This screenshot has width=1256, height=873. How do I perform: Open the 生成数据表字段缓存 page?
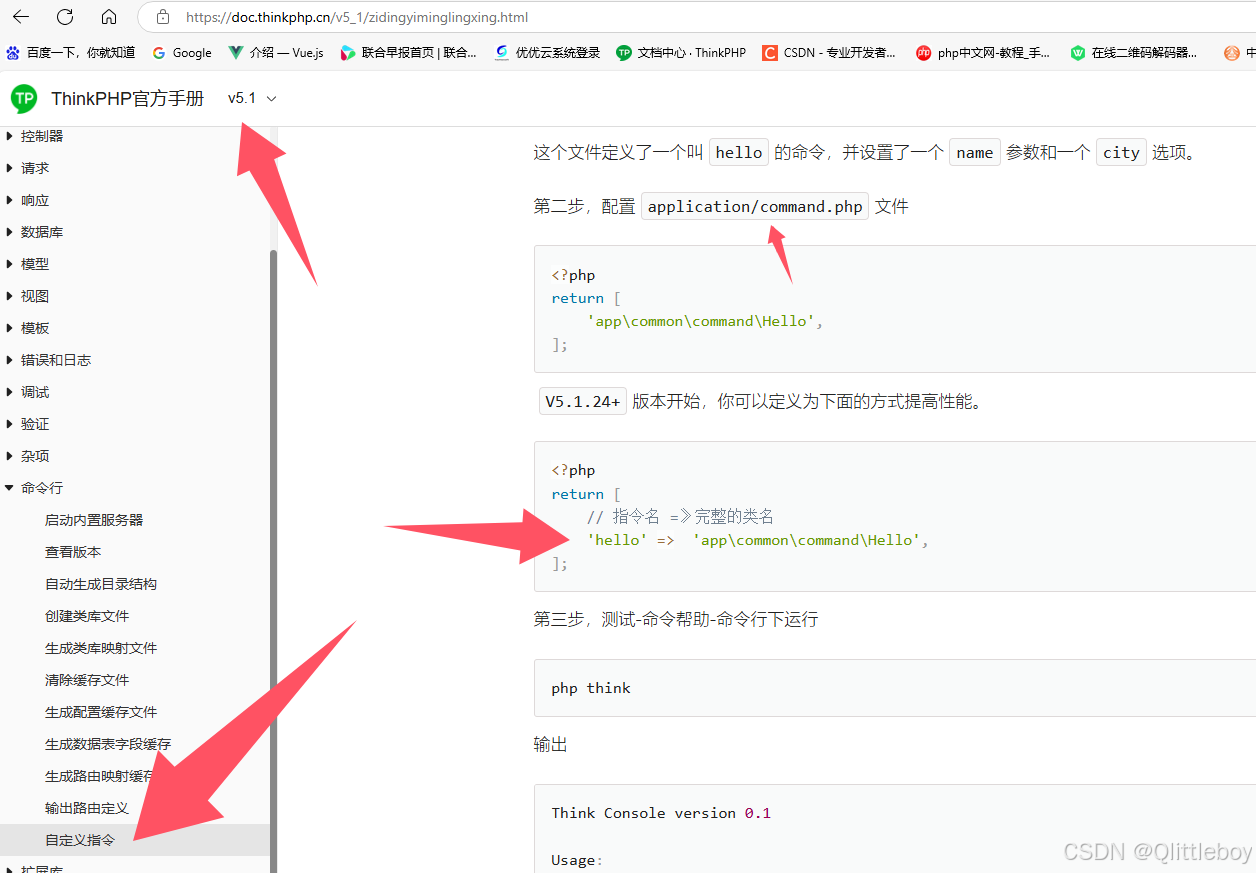(108, 744)
